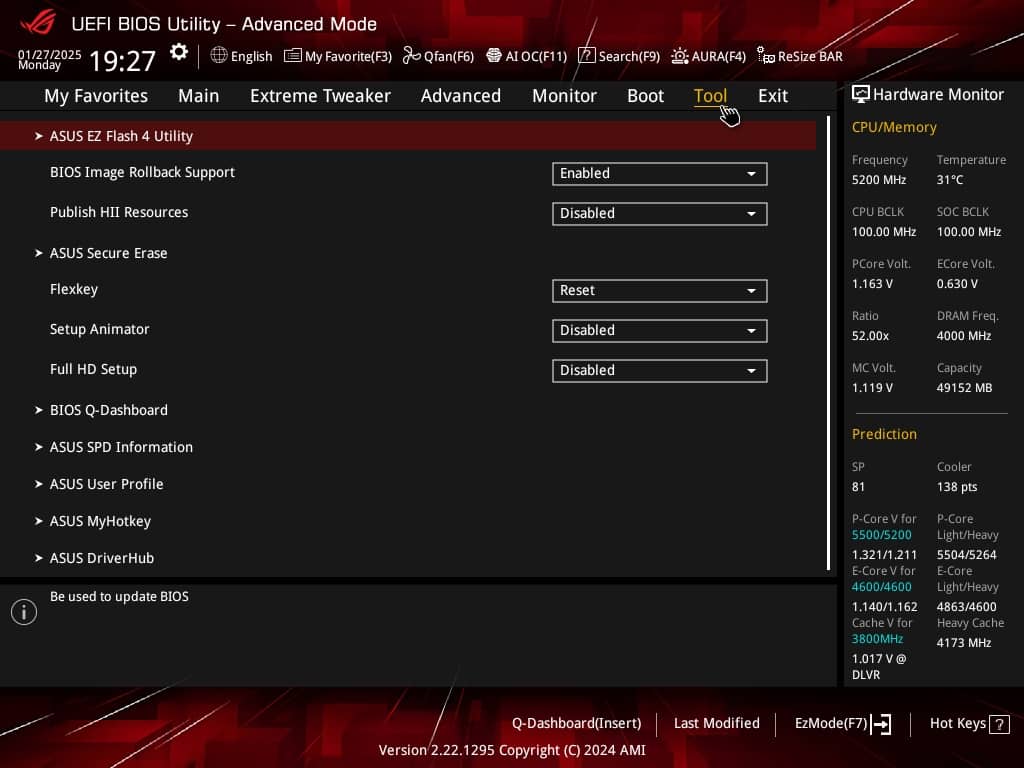This screenshot has height=768, width=1024.
Task: Click the CPU/Memory section heading
Action: point(894,127)
